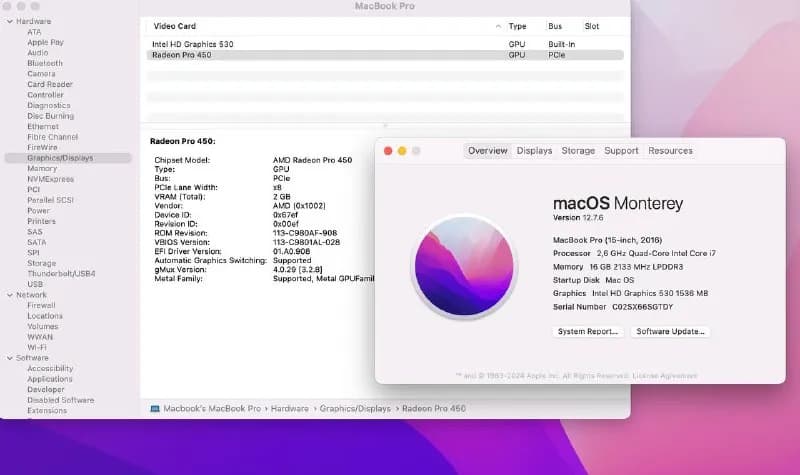
Task: Minimize the About This Mac window
Action: point(402,151)
